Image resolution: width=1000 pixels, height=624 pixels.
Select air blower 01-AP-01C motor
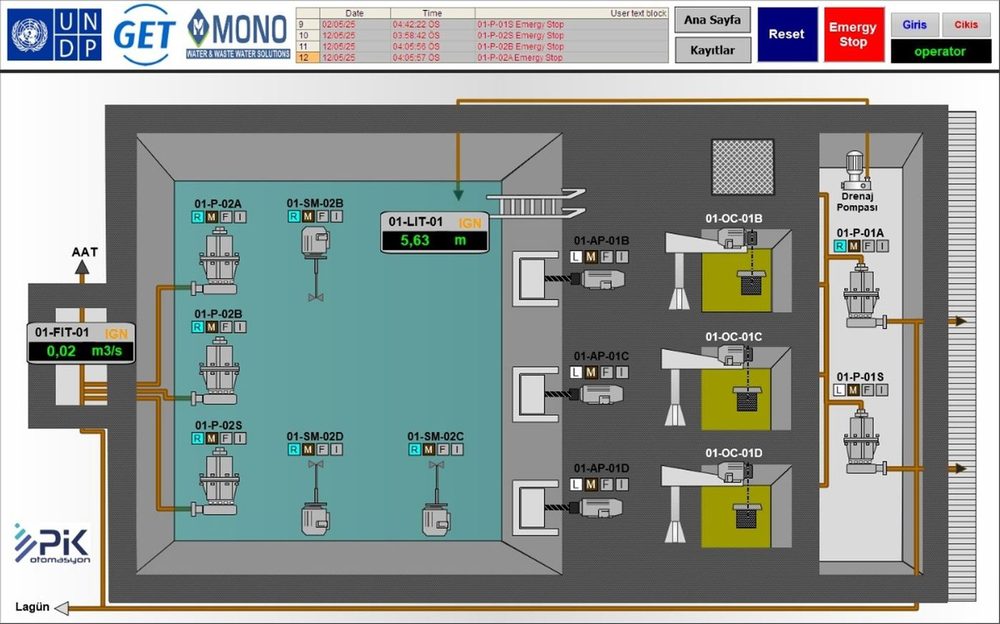[x=596, y=394]
